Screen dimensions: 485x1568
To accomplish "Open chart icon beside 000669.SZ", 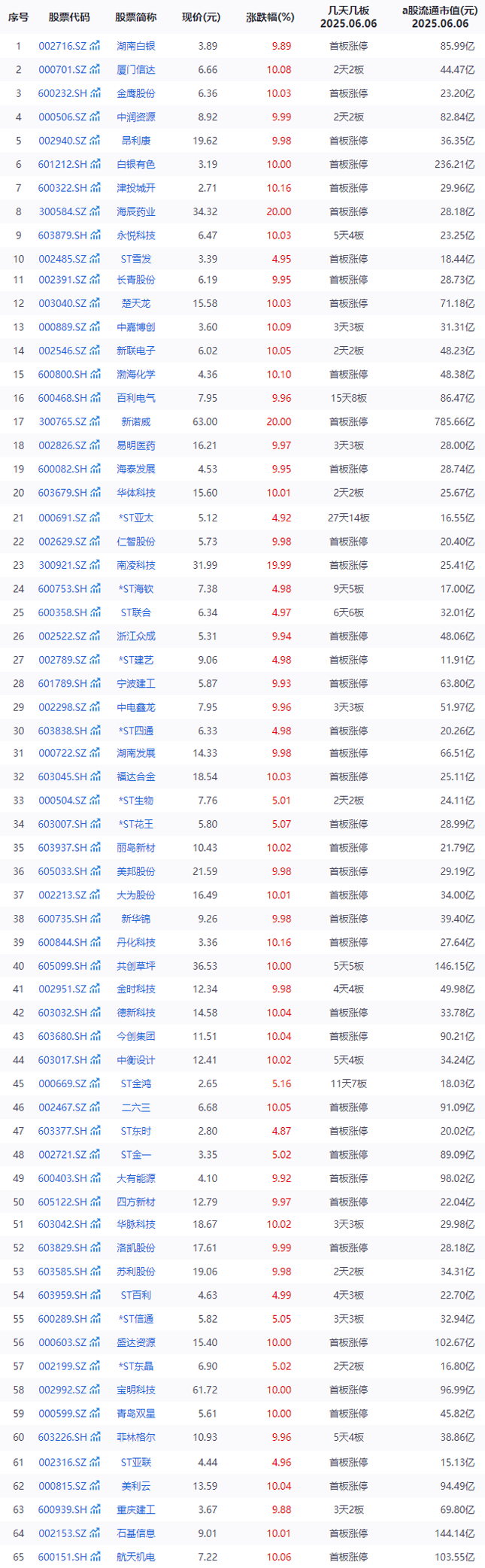I will [95, 1083].
